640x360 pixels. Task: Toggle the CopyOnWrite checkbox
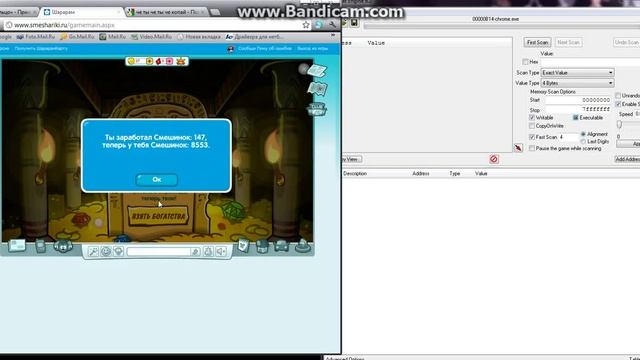532,126
